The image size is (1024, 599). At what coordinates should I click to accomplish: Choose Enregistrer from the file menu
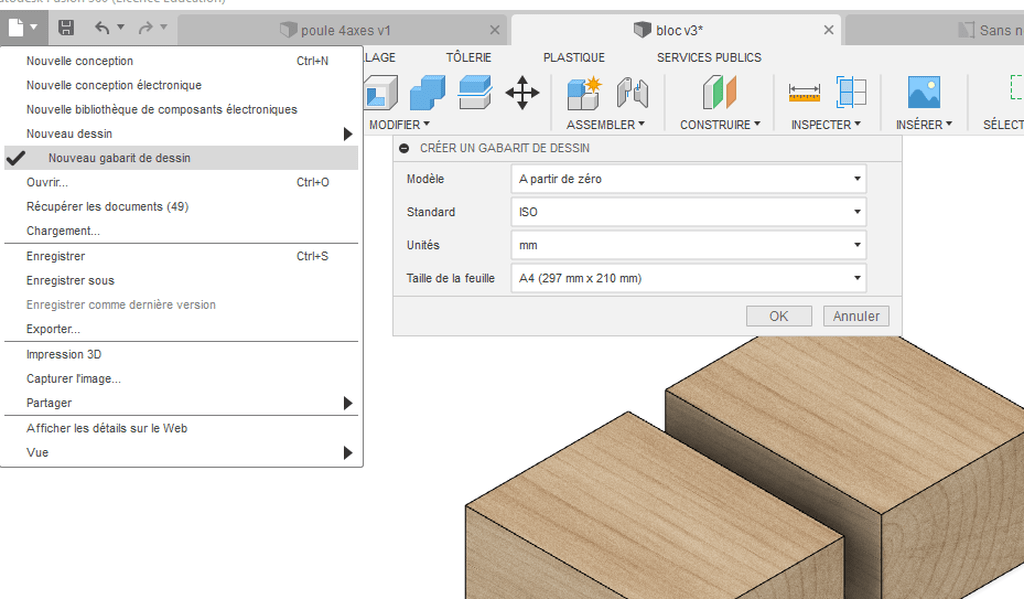[181, 256]
